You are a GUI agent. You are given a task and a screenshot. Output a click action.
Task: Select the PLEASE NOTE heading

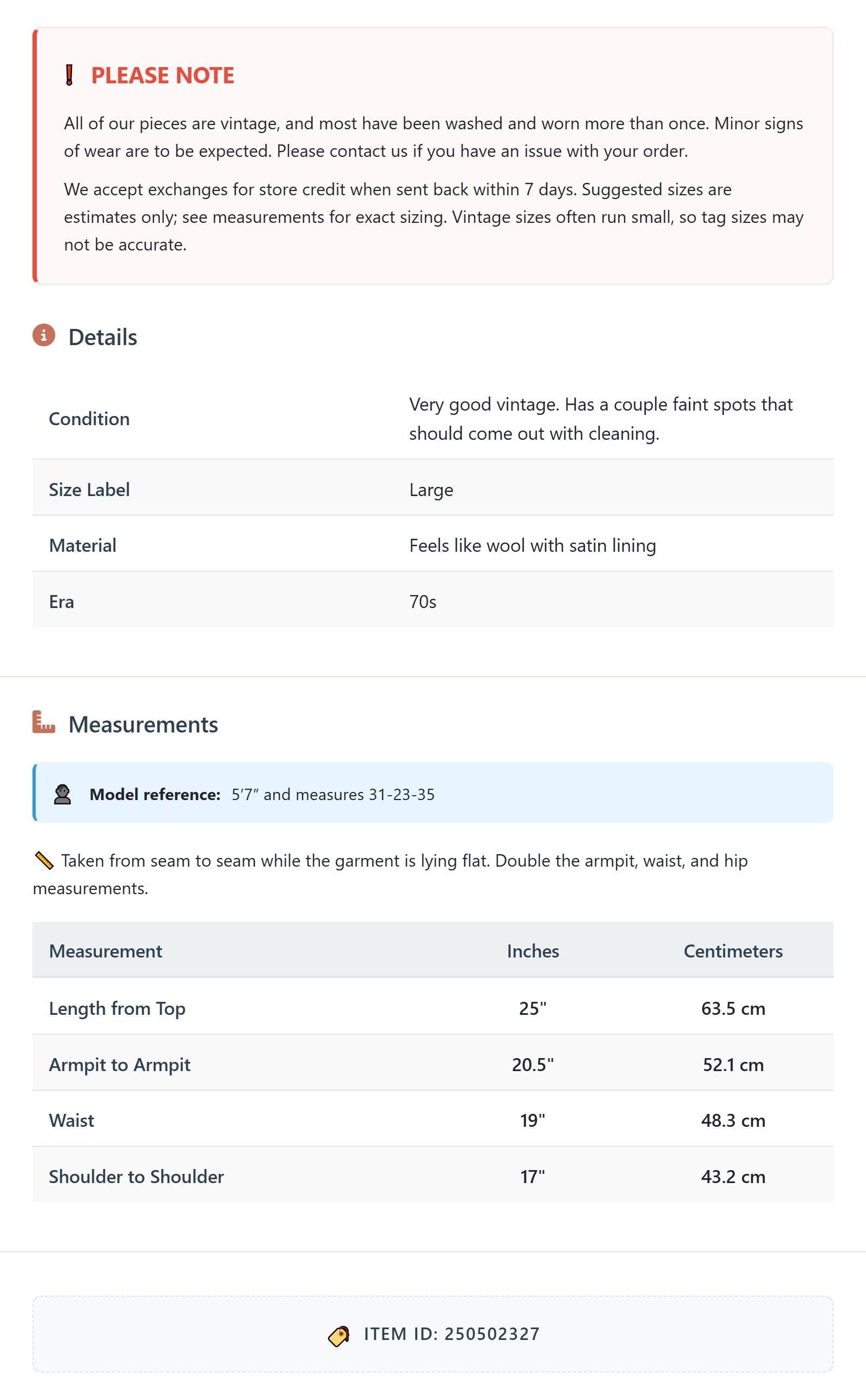coord(163,76)
